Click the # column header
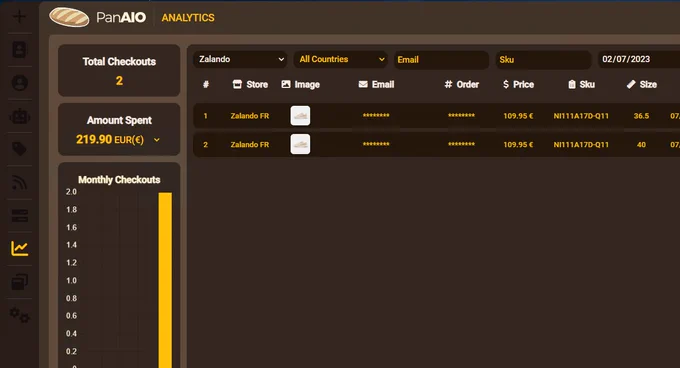 pos(206,85)
